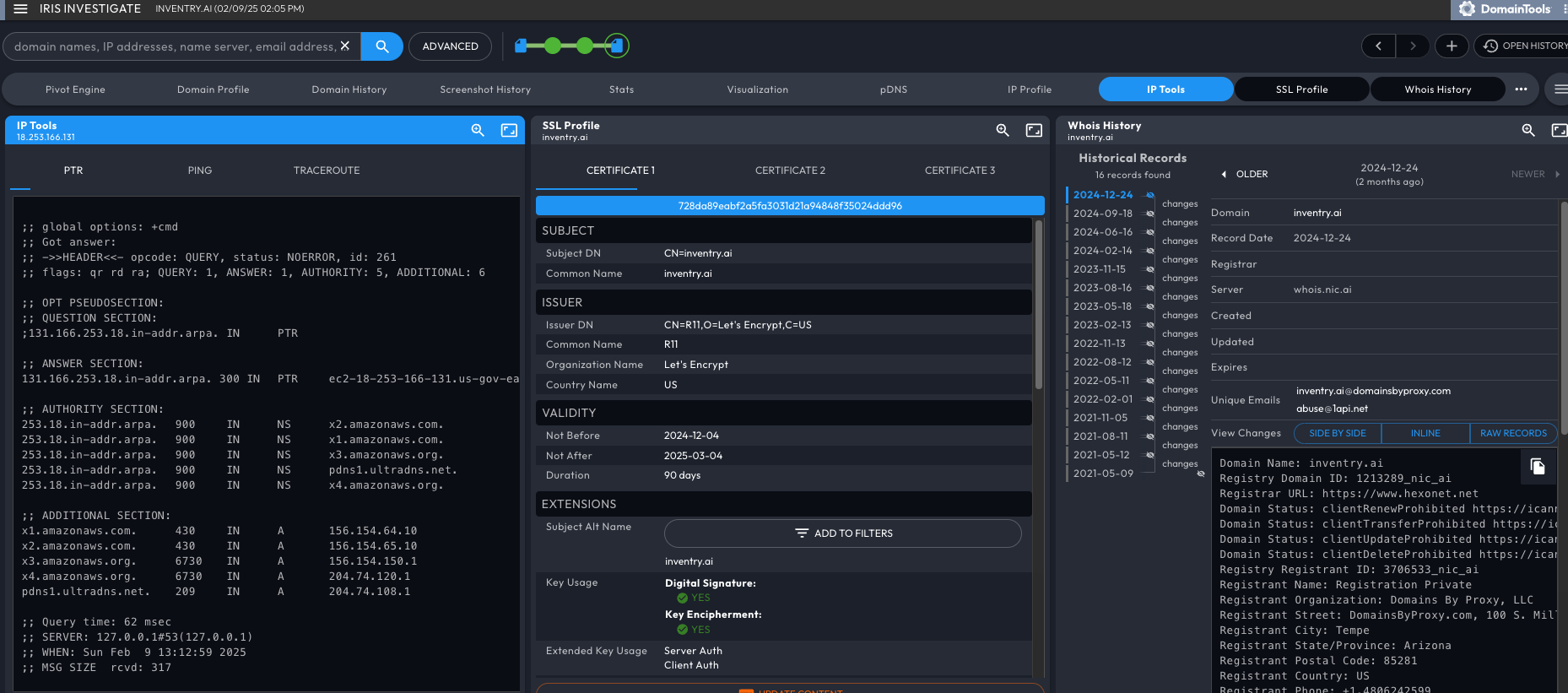Image resolution: width=1568 pixels, height=693 pixels.
Task: Select the 2022-08-12 historical record
Action: [1102, 362]
